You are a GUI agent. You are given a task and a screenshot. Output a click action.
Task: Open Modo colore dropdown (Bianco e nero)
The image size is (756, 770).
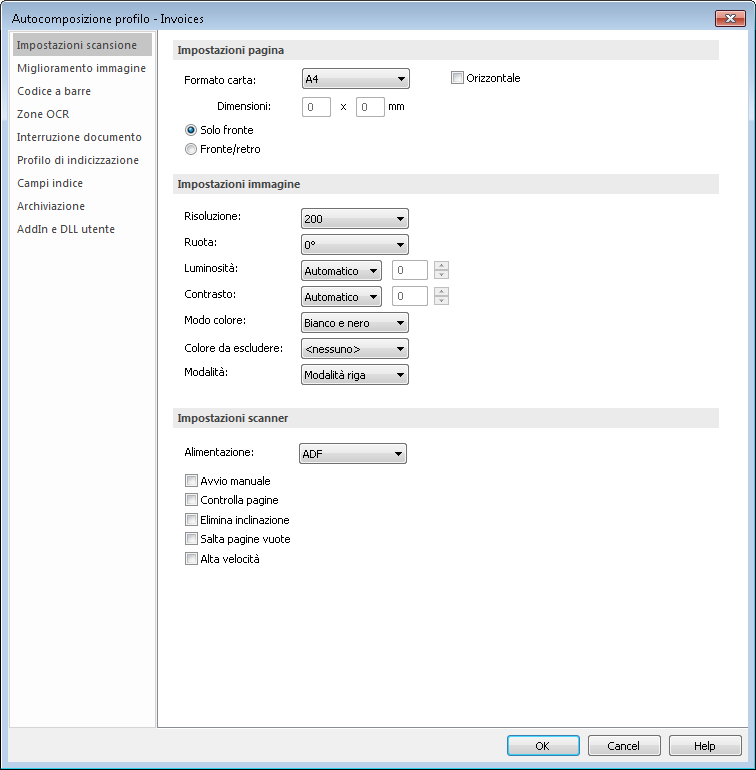[355, 323]
